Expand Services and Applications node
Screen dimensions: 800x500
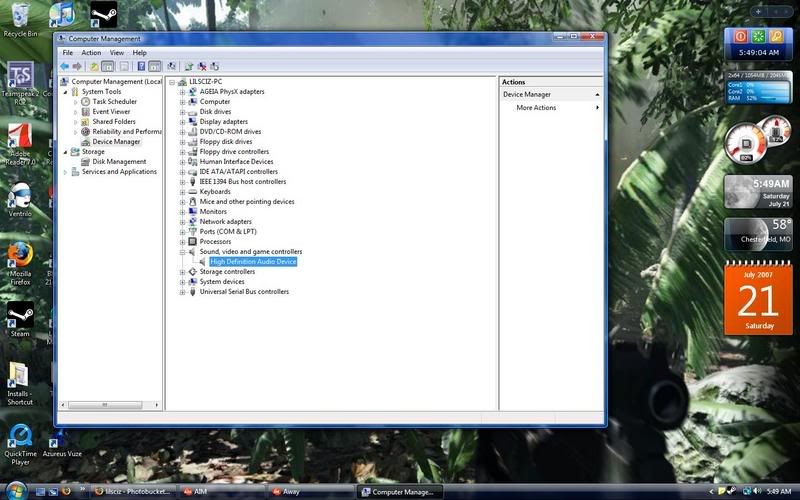(x=65, y=172)
